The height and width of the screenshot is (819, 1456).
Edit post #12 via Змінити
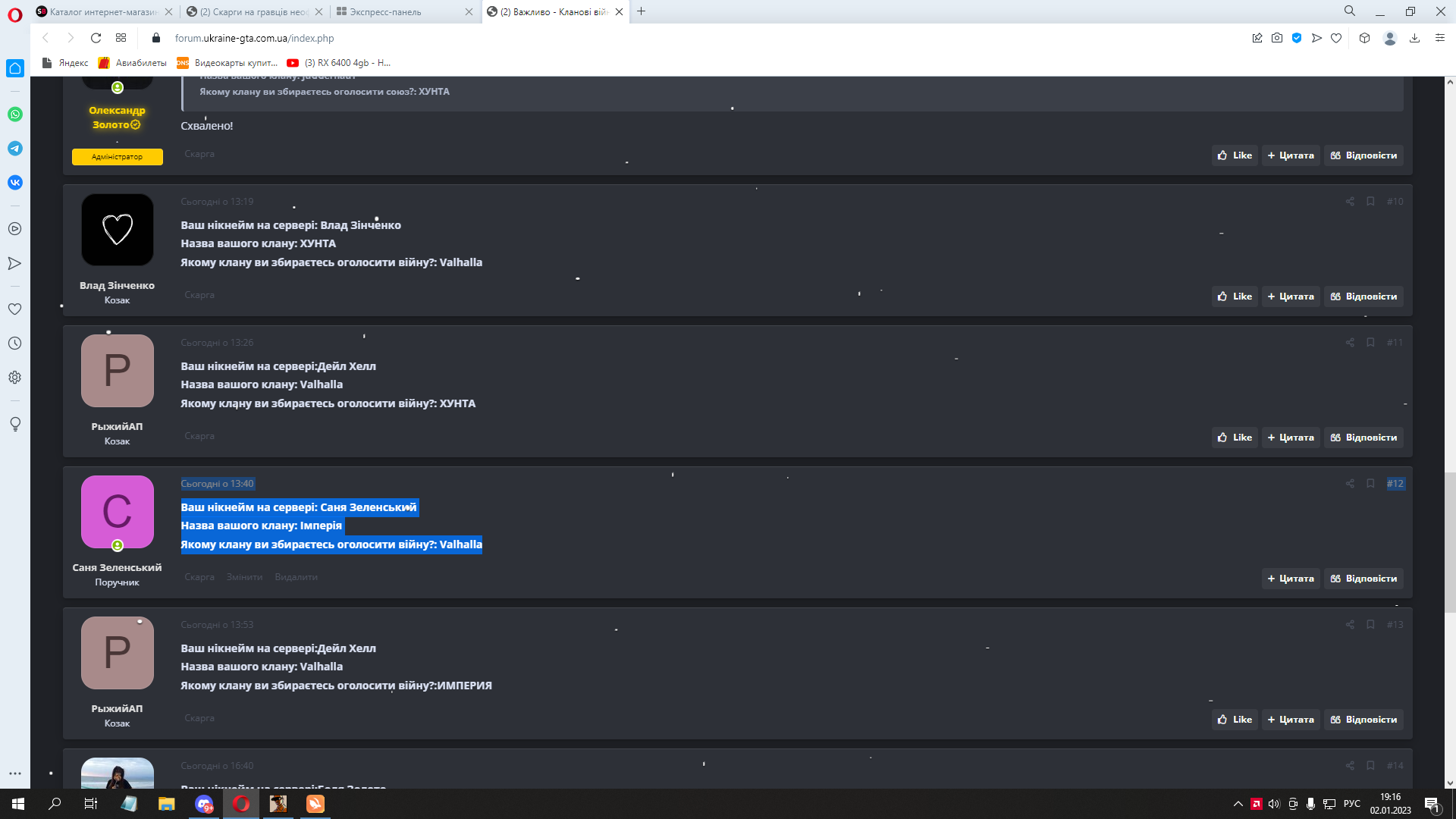(244, 577)
